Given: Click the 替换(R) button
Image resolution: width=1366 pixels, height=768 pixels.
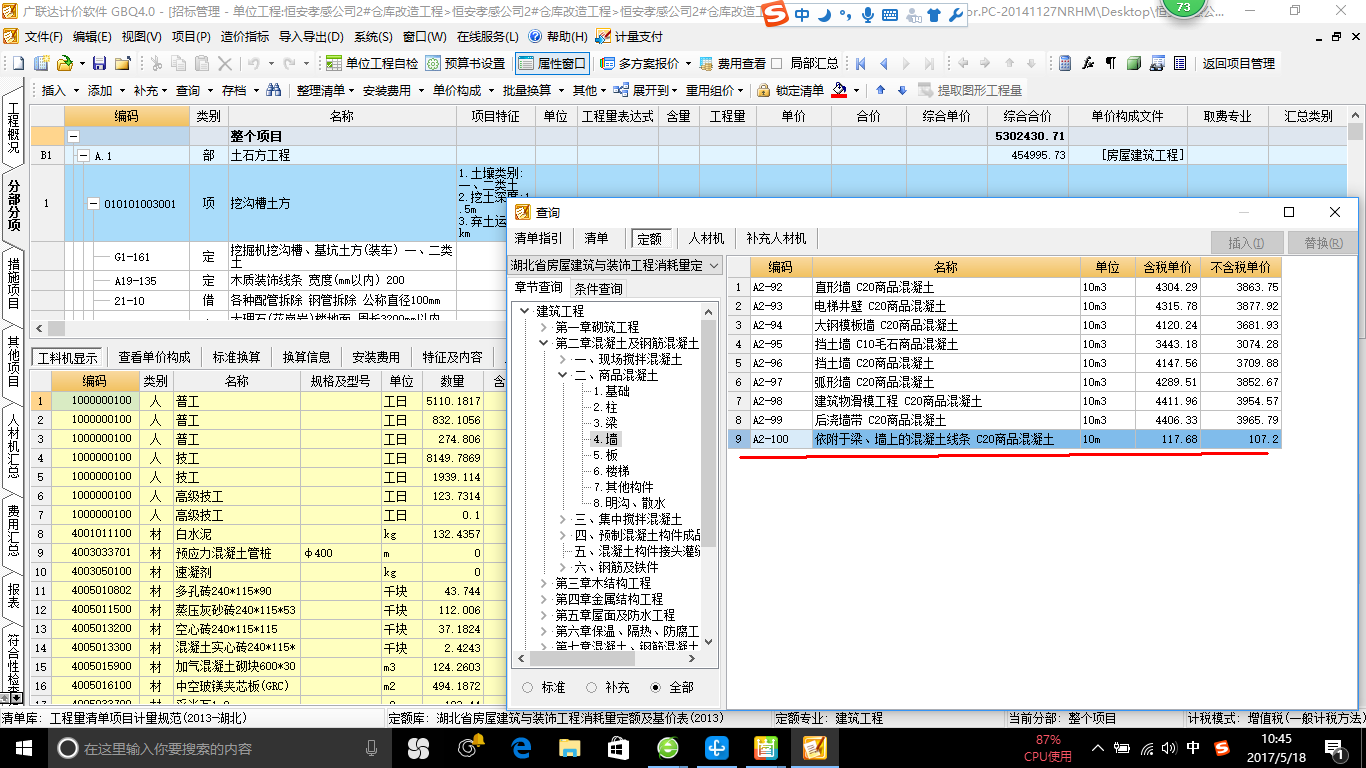Looking at the screenshot, I should pyautogui.click(x=1323, y=243).
